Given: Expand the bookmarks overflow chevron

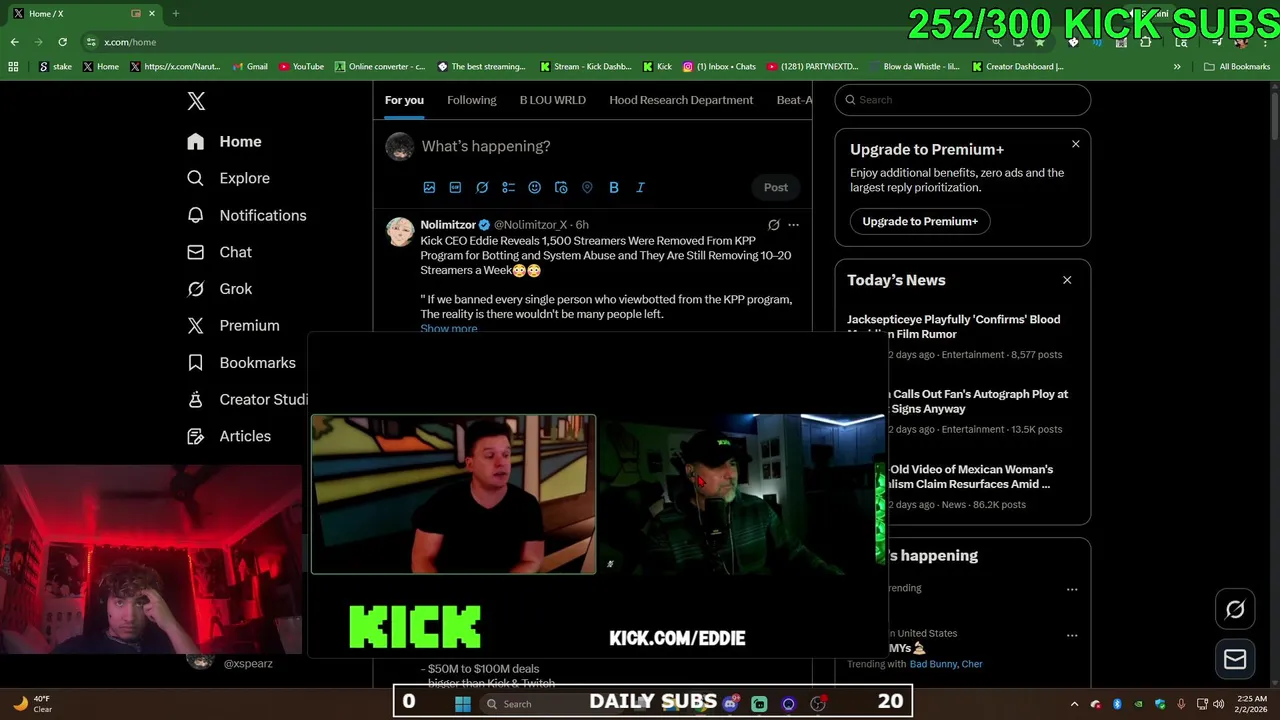Looking at the screenshot, I should 1177,67.
